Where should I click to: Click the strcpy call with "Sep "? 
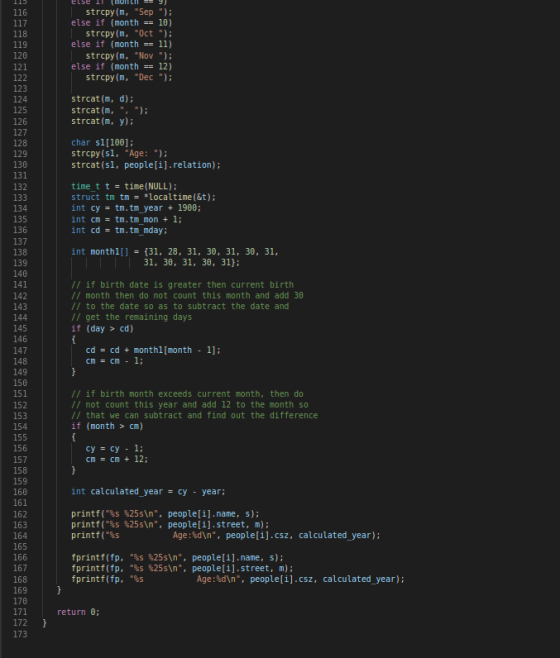[129, 12]
